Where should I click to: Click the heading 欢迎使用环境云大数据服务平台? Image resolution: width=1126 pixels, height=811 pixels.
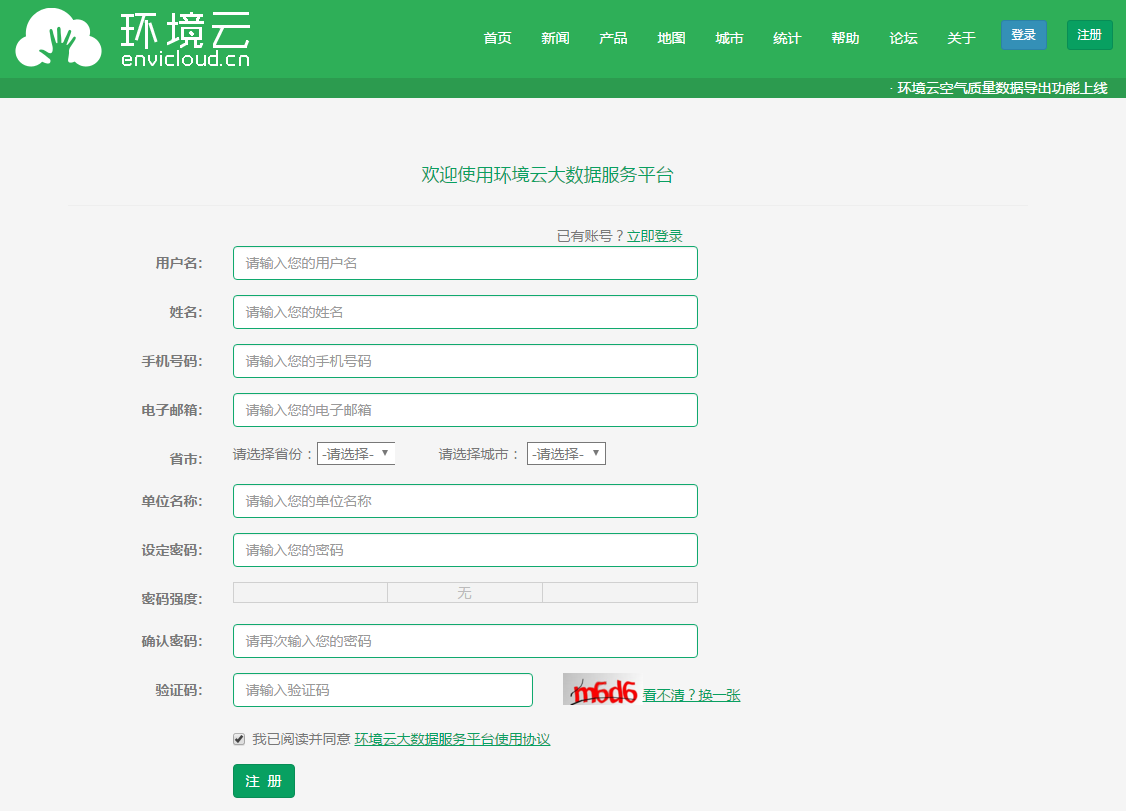click(x=547, y=175)
